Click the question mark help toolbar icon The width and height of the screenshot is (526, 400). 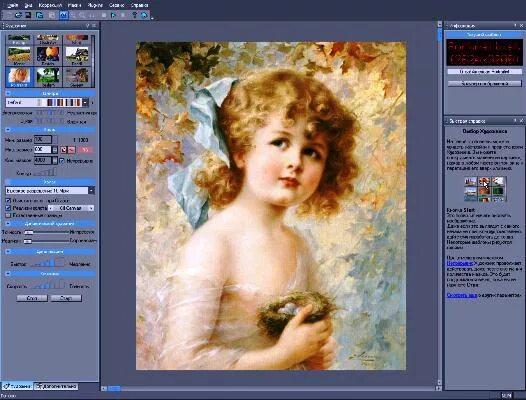click(135, 15)
